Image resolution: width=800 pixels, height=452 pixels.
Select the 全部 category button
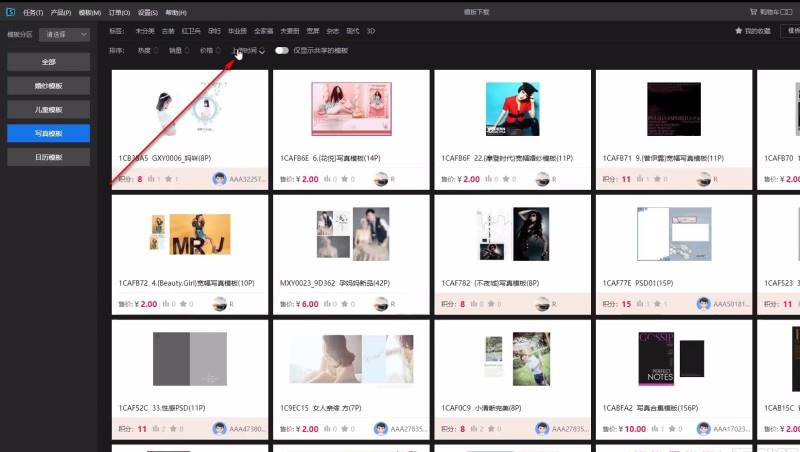click(x=48, y=62)
